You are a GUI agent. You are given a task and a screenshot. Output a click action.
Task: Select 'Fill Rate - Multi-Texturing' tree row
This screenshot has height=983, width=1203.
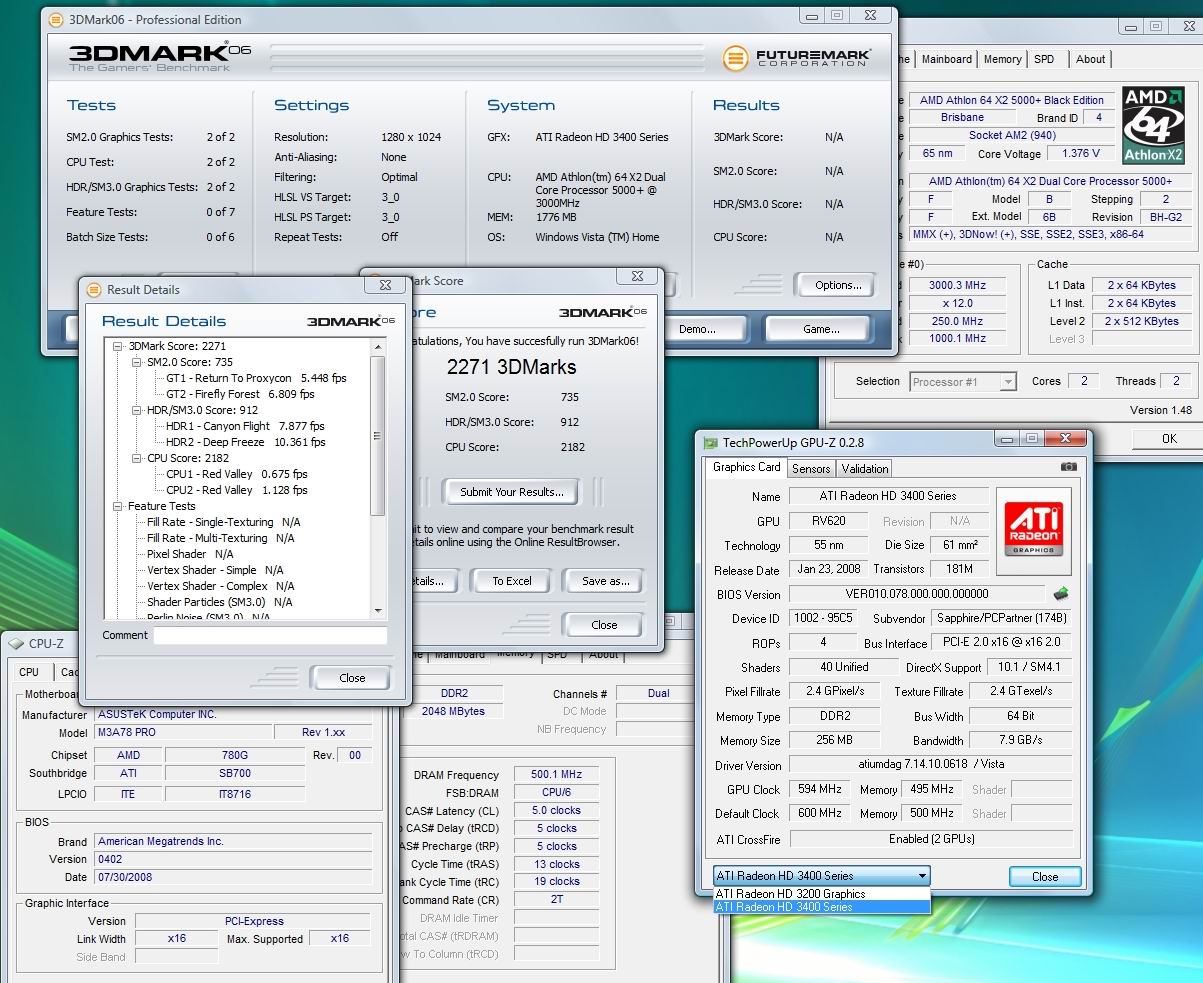point(220,538)
